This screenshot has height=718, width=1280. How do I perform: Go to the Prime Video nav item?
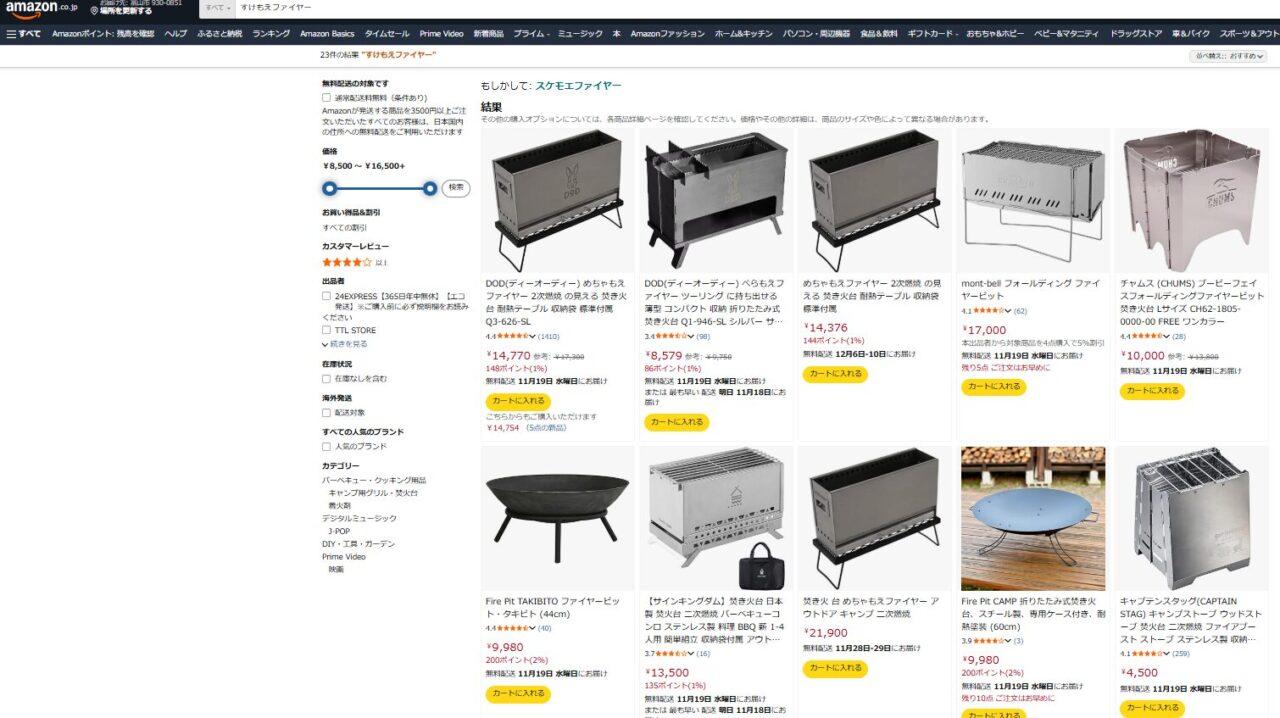(x=441, y=33)
